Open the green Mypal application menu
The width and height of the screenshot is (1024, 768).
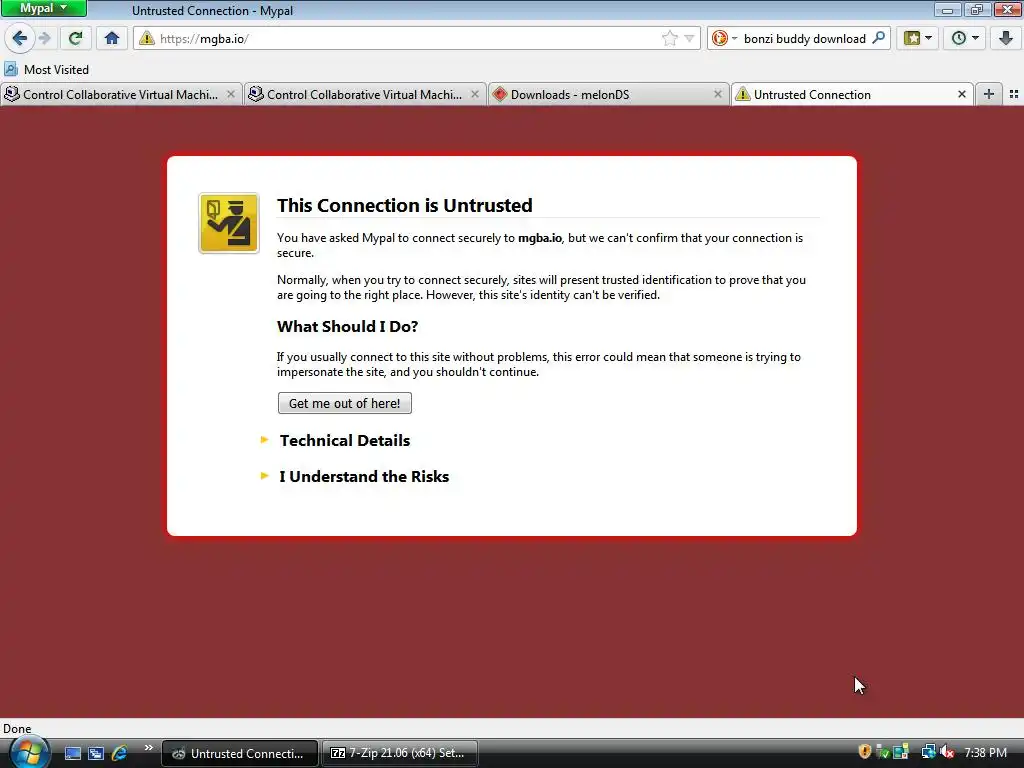pyautogui.click(x=43, y=8)
